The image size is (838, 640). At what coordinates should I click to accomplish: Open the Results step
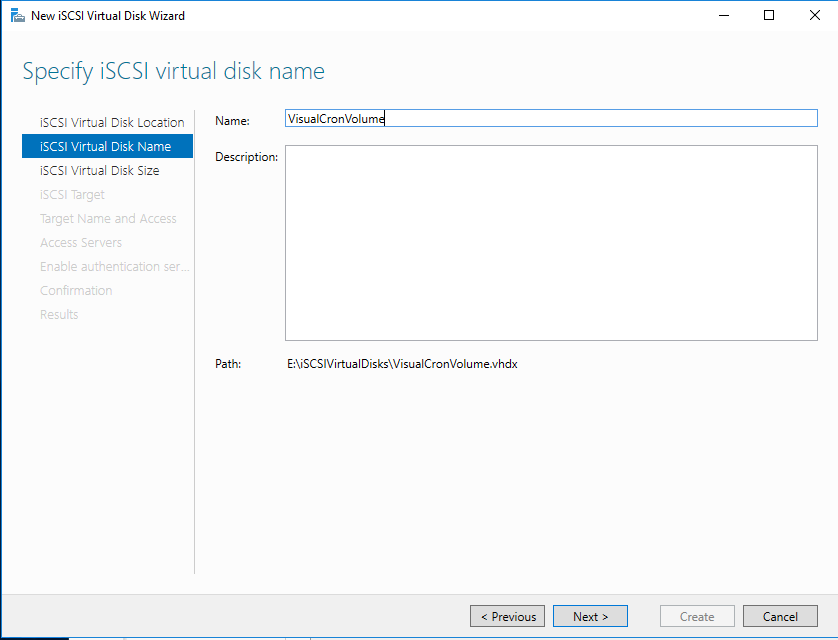[59, 314]
